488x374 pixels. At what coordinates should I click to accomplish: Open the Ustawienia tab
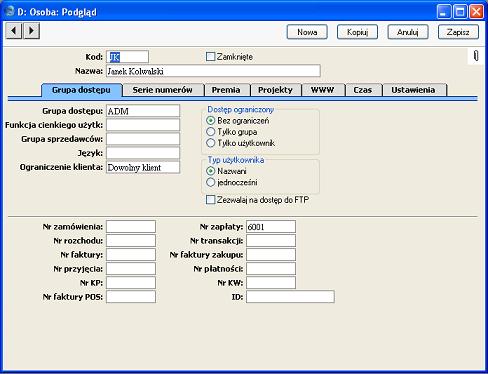(413, 90)
